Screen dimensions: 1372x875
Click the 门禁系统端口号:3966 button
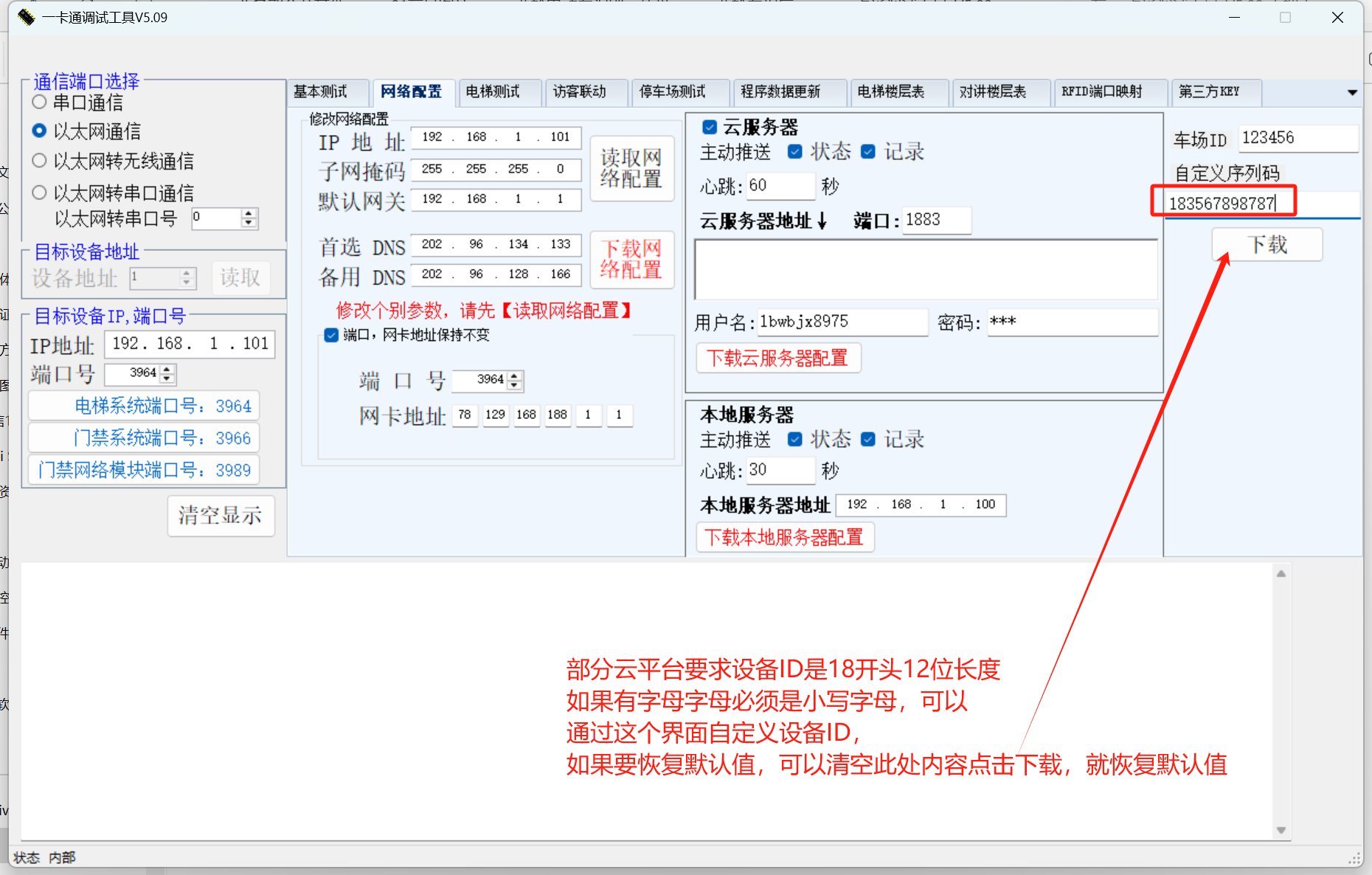145,438
